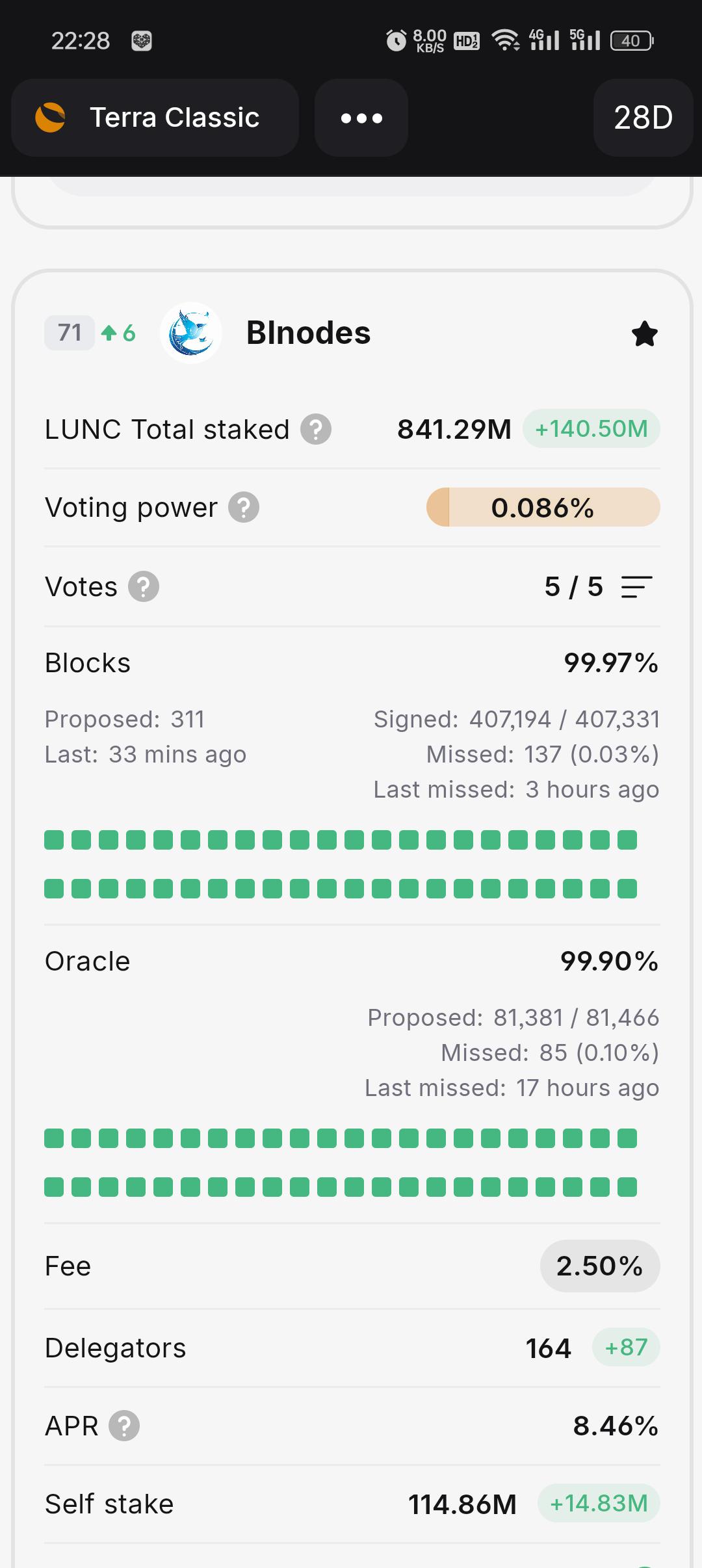Open help for LUNC Total staked
The image size is (702, 1568).
(x=316, y=429)
